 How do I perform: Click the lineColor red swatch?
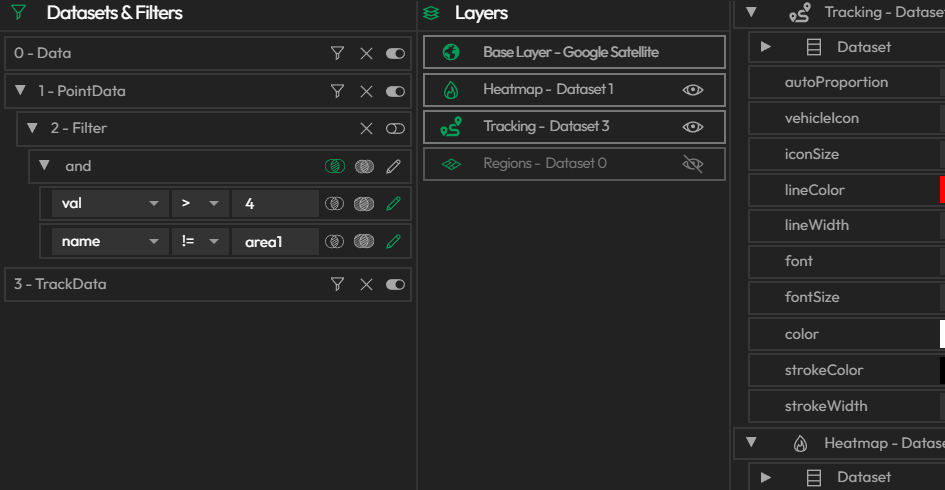[x=942, y=189]
